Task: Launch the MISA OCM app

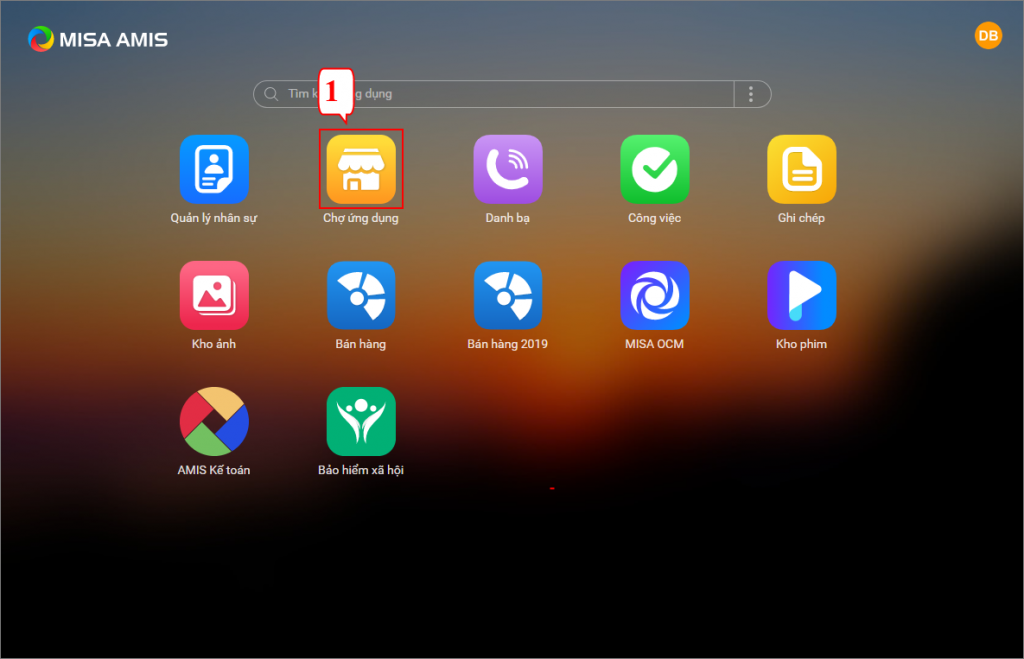Action: (x=655, y=295)
